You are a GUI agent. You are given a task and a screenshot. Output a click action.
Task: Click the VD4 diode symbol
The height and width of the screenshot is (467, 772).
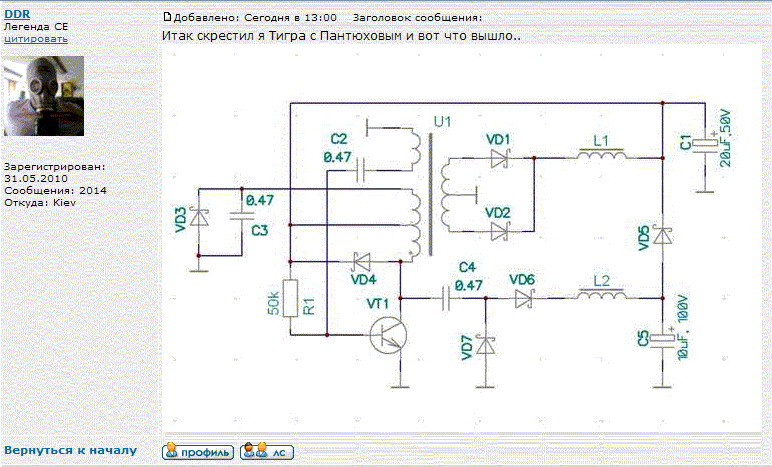click(x=362, y=262)
